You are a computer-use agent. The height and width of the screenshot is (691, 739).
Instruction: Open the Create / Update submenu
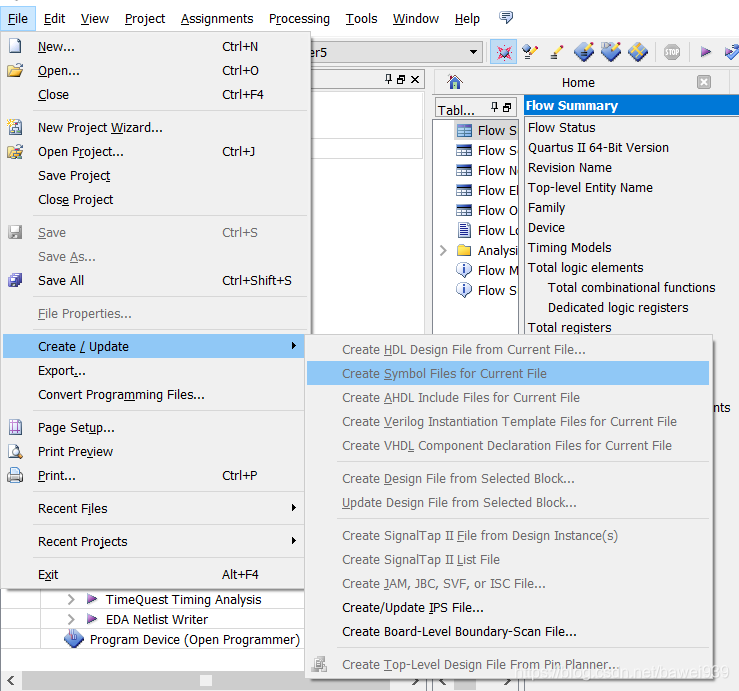(x=154, y=346)
